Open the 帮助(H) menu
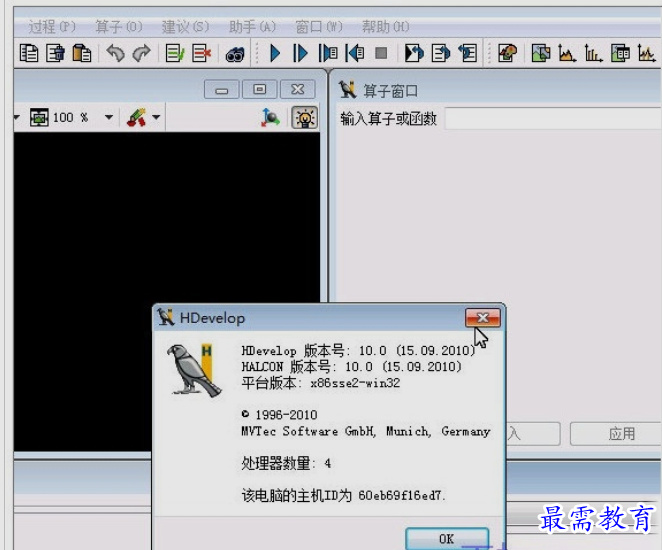Screen dimensions: 662x550 (385, 27)
